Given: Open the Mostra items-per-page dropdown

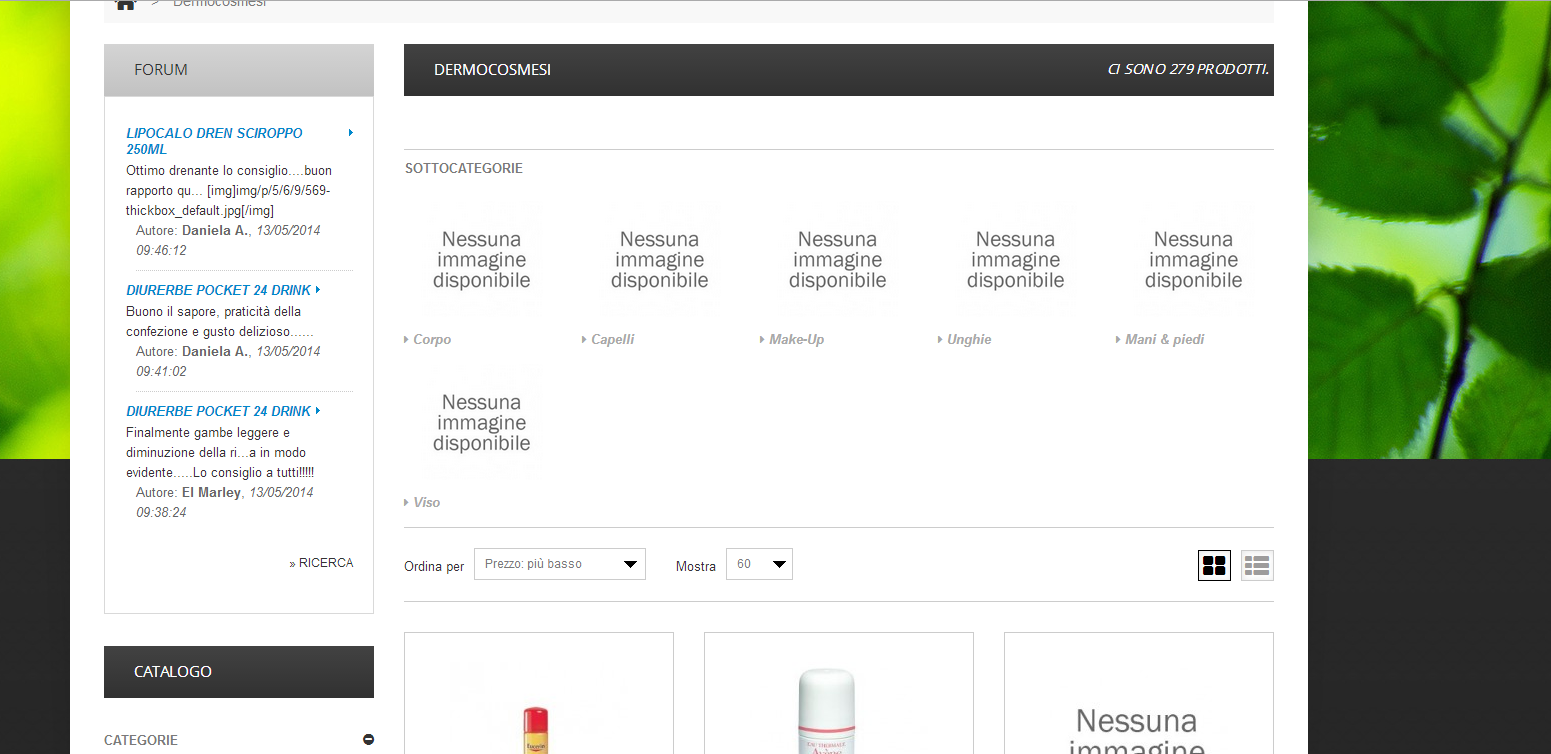Looking at the screenshot, I should click(759, 564).
